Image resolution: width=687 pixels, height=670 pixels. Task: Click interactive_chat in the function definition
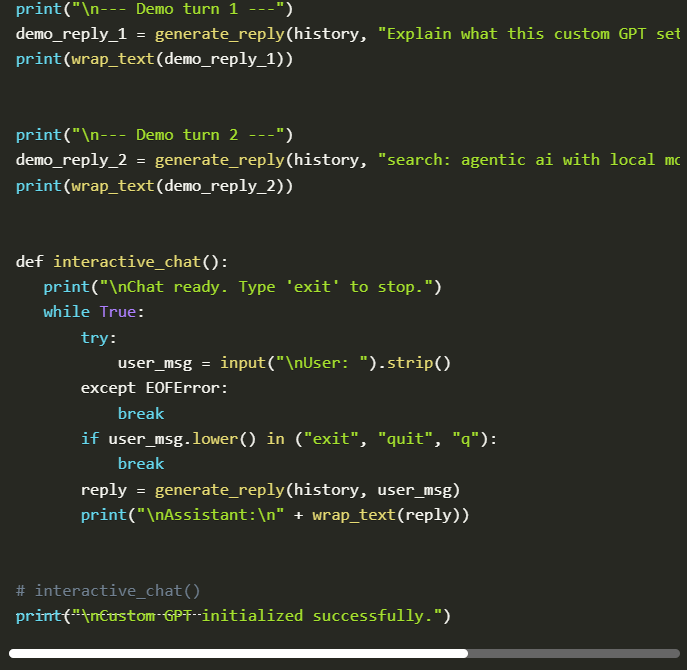(127, 262)
